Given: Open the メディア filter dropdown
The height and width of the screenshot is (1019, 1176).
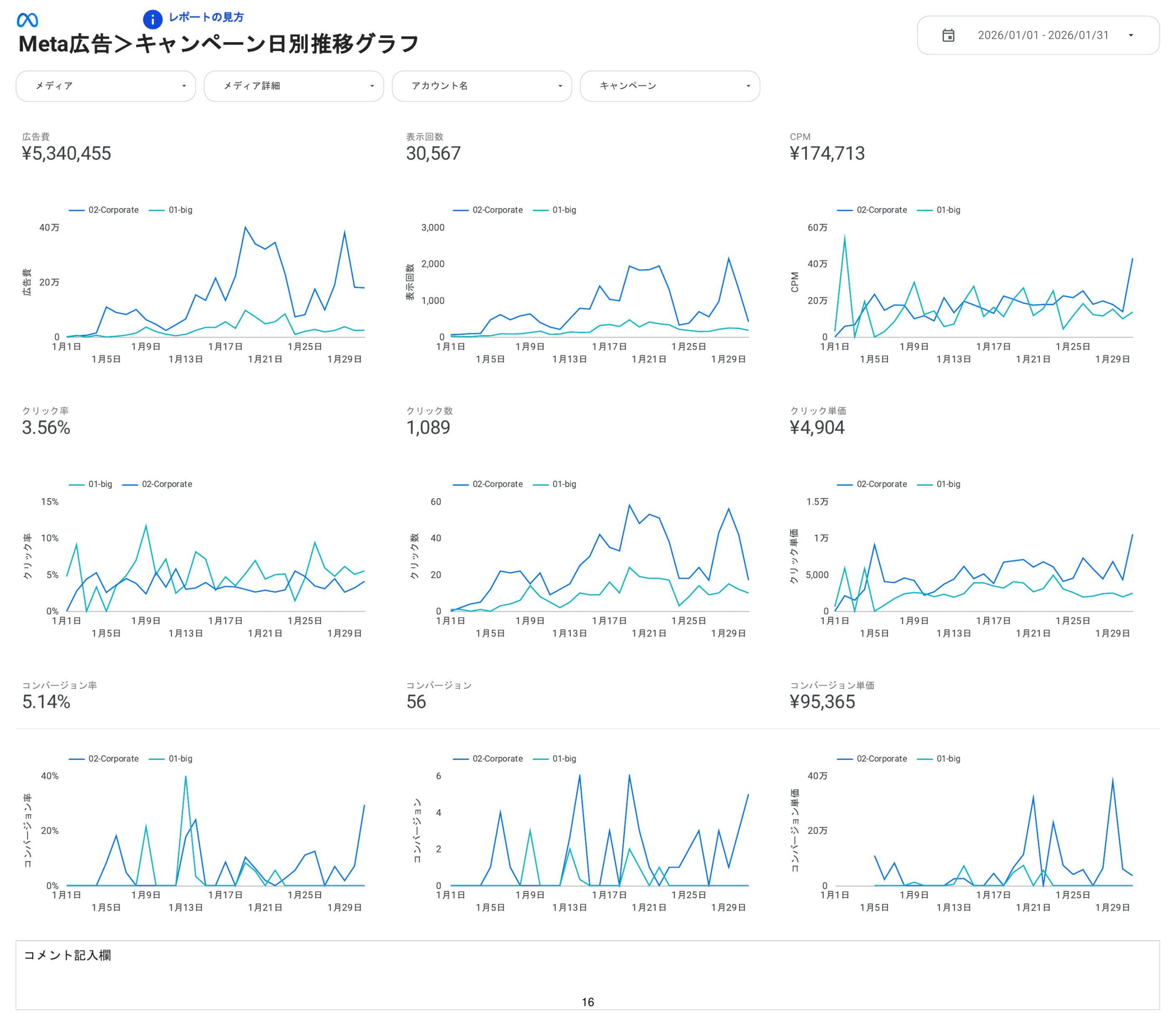Looking at the screenshot, I should click(106, 86).
